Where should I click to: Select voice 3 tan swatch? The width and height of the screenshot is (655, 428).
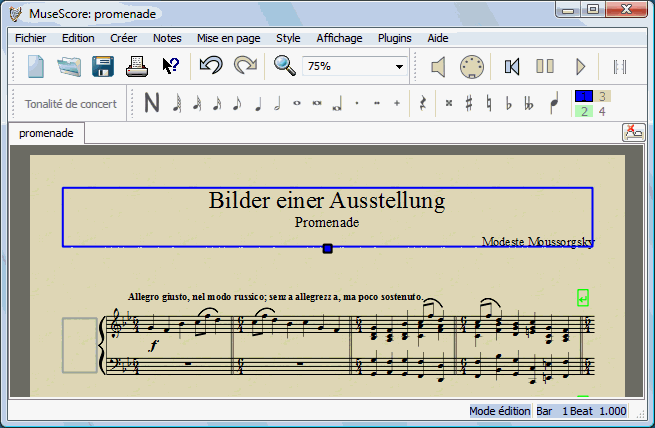coord(602,96)
